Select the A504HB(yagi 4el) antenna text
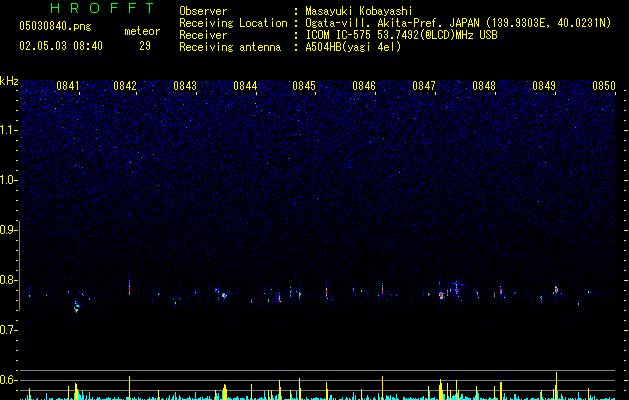629x400 pixels. pos(353,47)
